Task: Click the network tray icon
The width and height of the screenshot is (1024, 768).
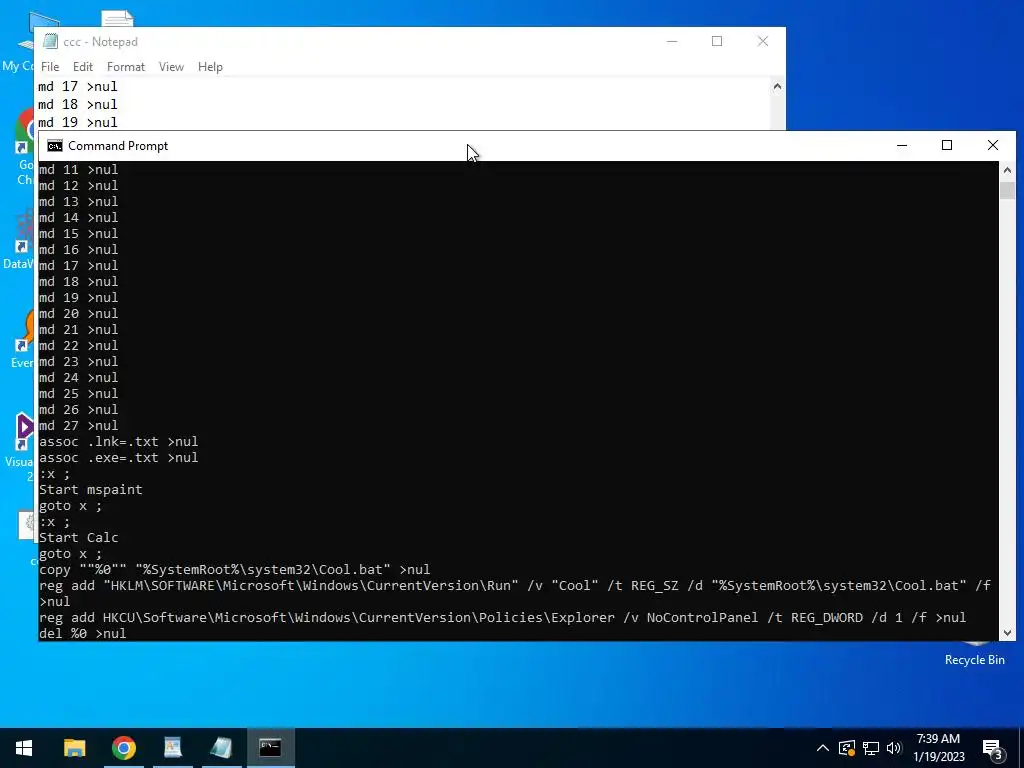Action: [x=871, y=748]
